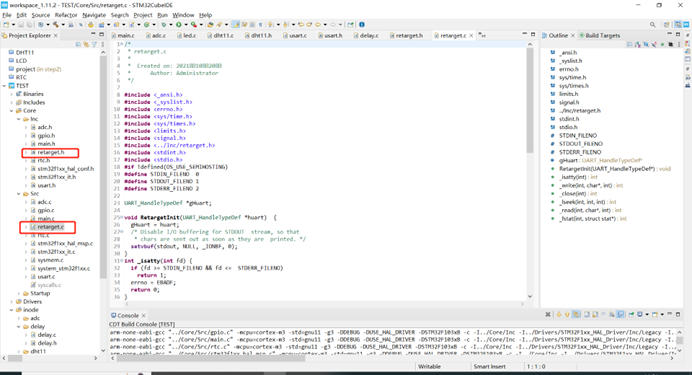This screenshot has width=692, height=375.
Task: Click the Debug bug icon in toolbar
Action: [x=163, y=24]
